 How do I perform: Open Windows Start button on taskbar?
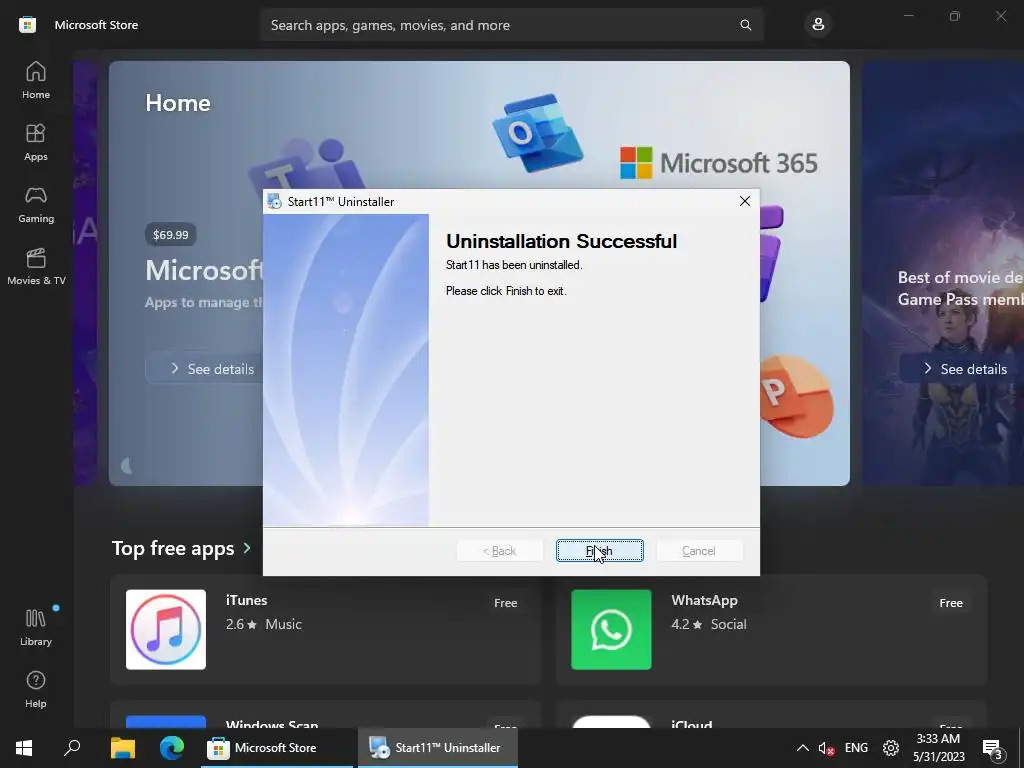(24, 748)
